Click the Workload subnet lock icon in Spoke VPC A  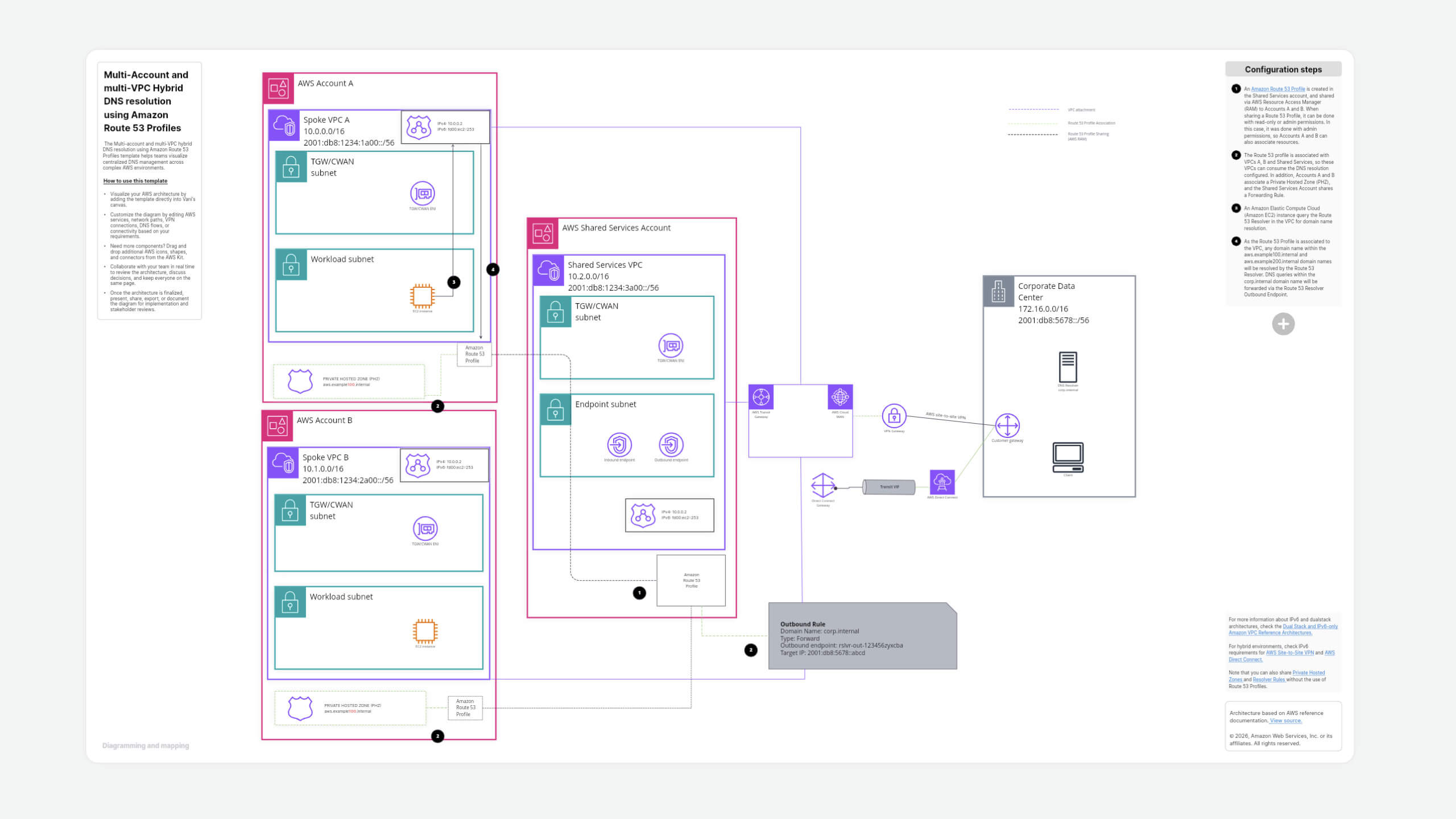[x=291, y=264]
